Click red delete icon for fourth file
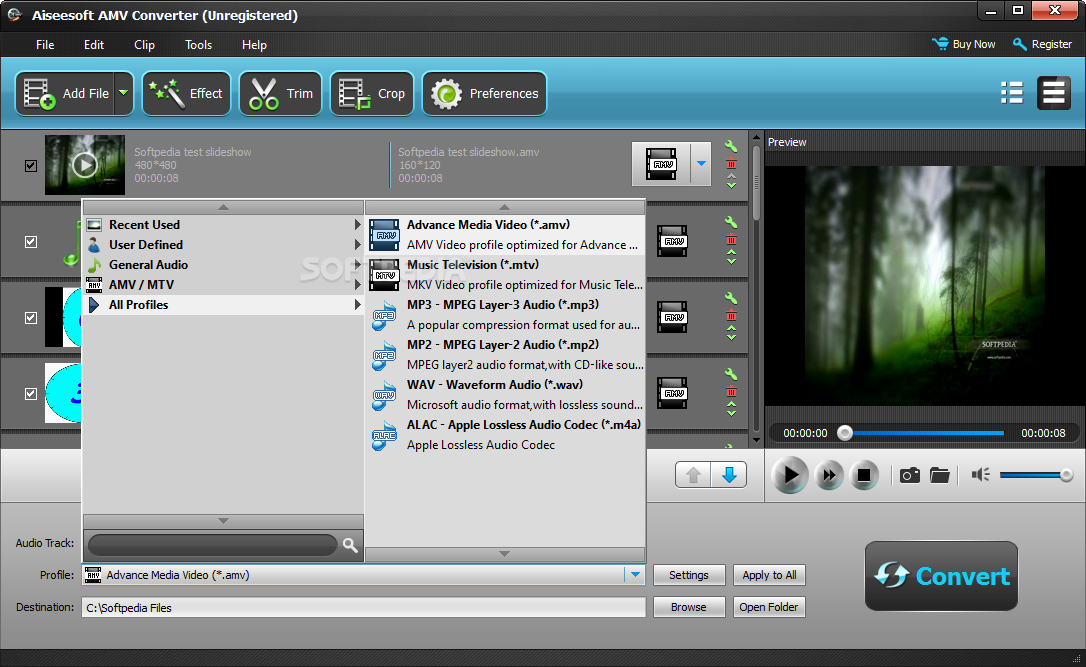Image resolution: width=1086 pixels, height=667 pixels. [x=731, y=391]
